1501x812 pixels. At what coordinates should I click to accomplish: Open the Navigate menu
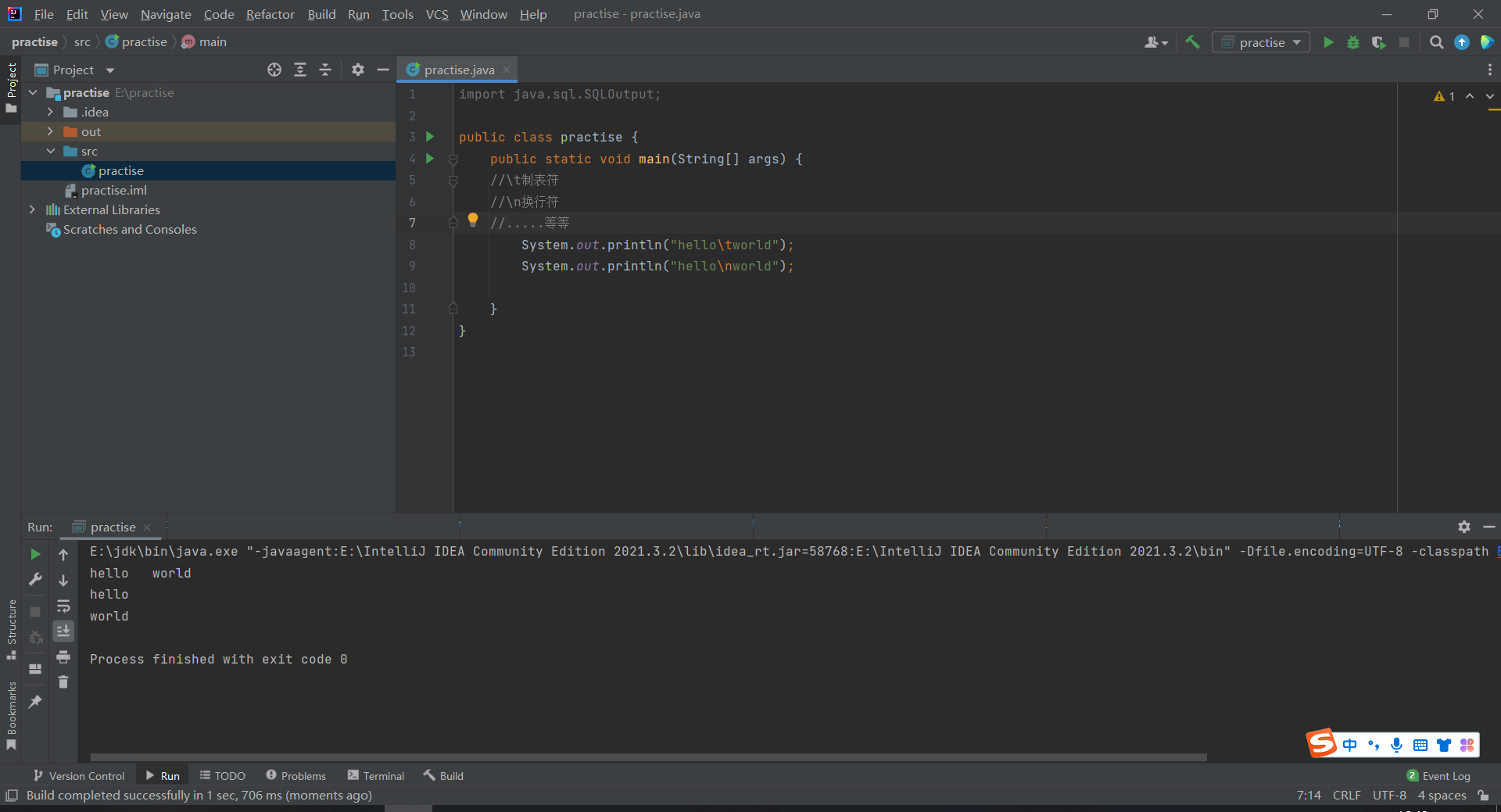point(166,14)
